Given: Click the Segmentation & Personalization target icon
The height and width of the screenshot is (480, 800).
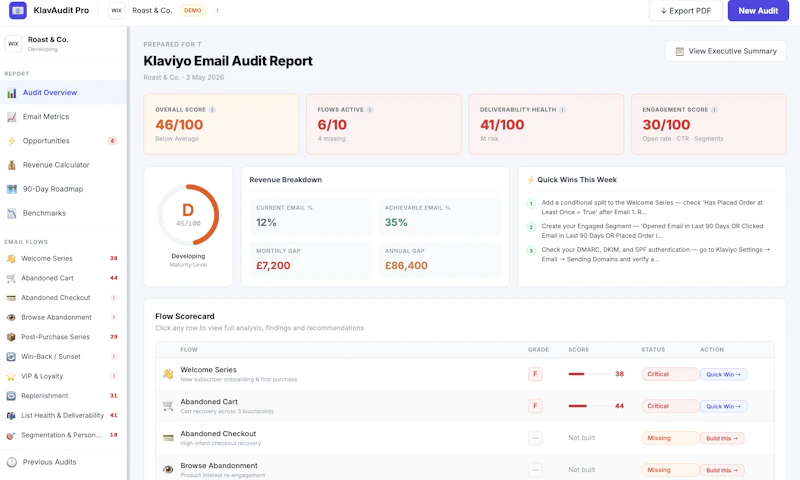Looking at the screenshot, I should pyautogui.click(x=11, y=435).
